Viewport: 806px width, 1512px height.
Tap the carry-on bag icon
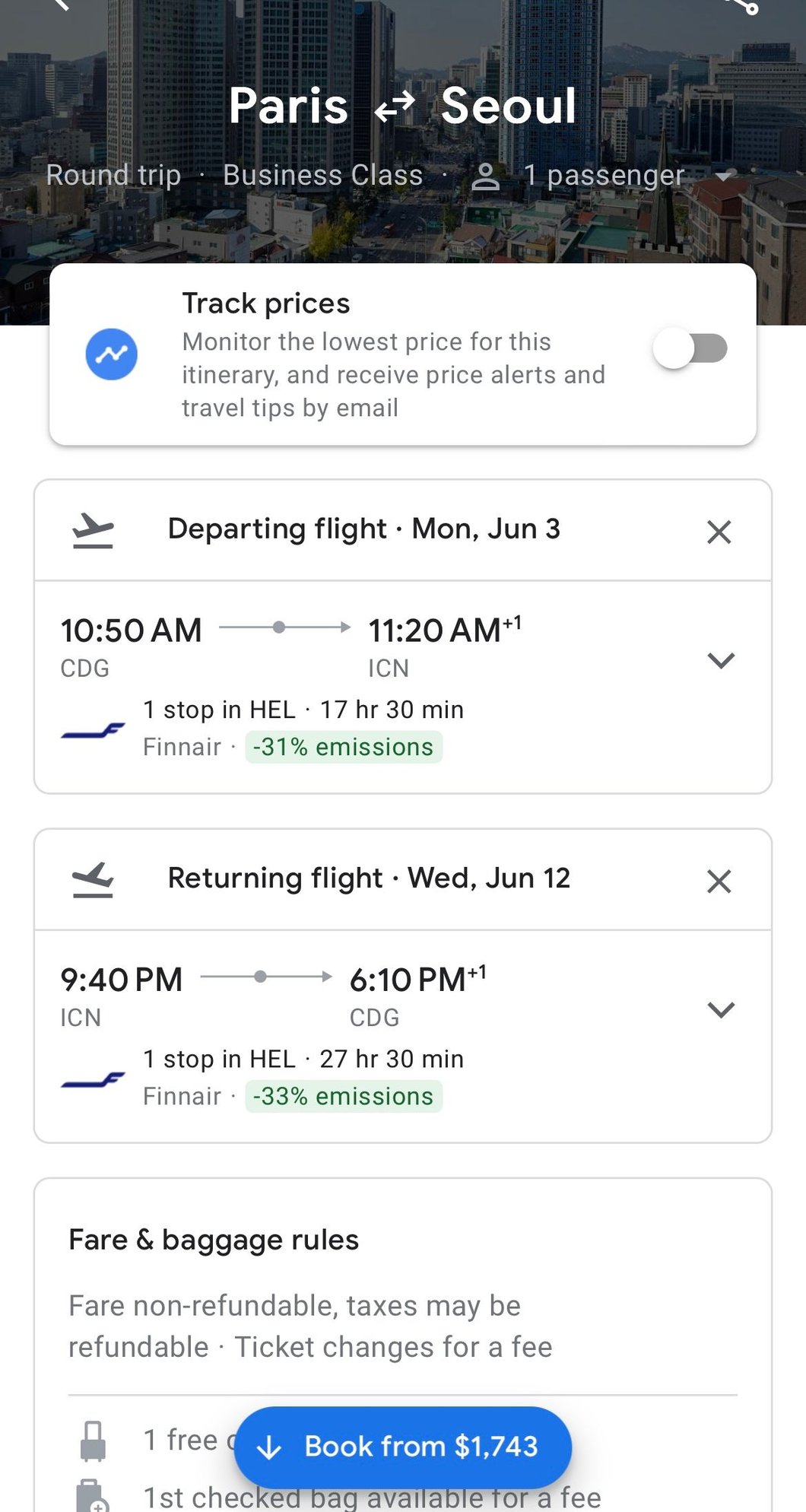pos(93,1441)
